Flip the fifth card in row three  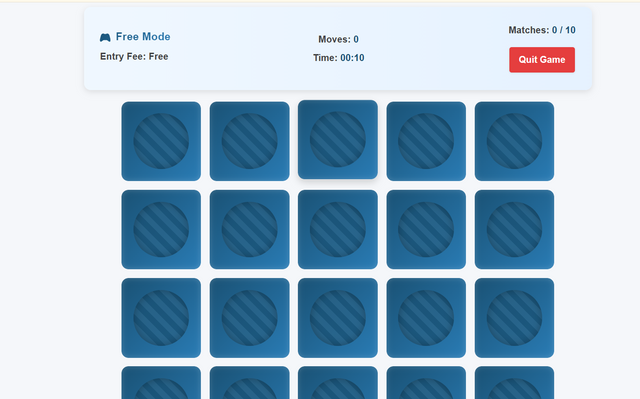click(514, 318)
